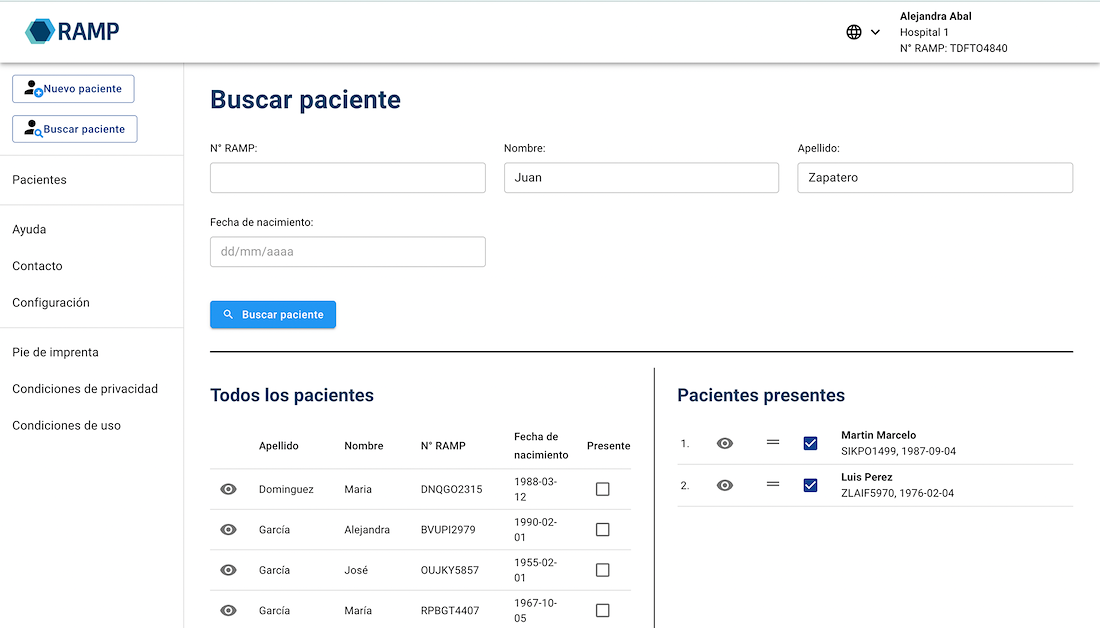The width and height of the screenshot is (1100, 628).
Task: View García María with the eye icon
Action: tap(229, 610)
